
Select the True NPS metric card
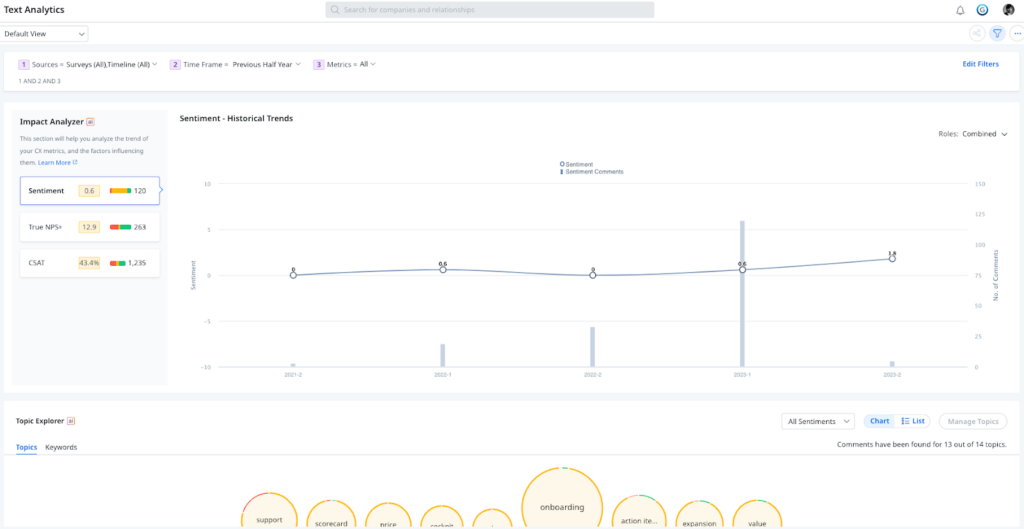pos(89,227)
